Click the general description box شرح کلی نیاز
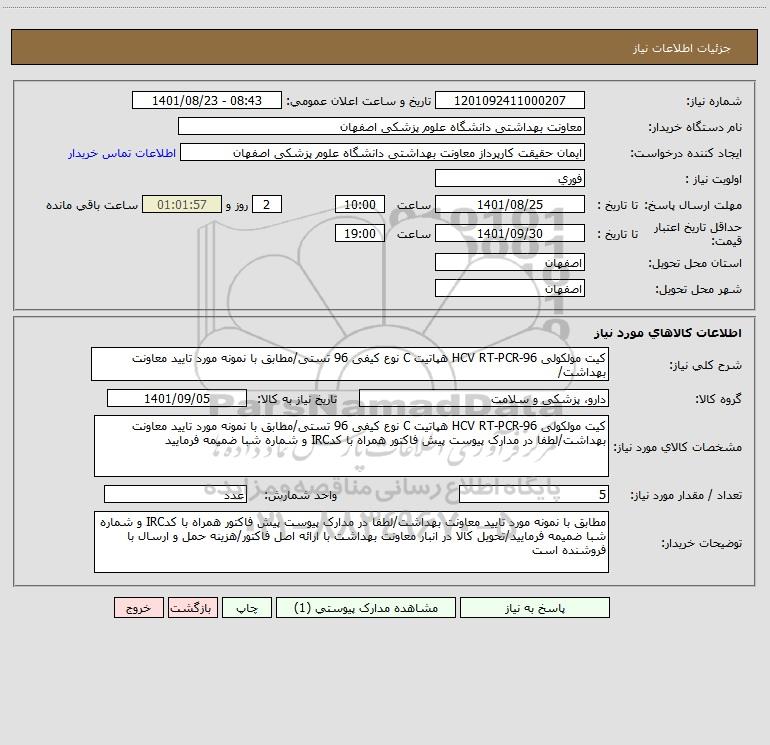The width and height of the screenshot is (770, 745). [350, 364]
